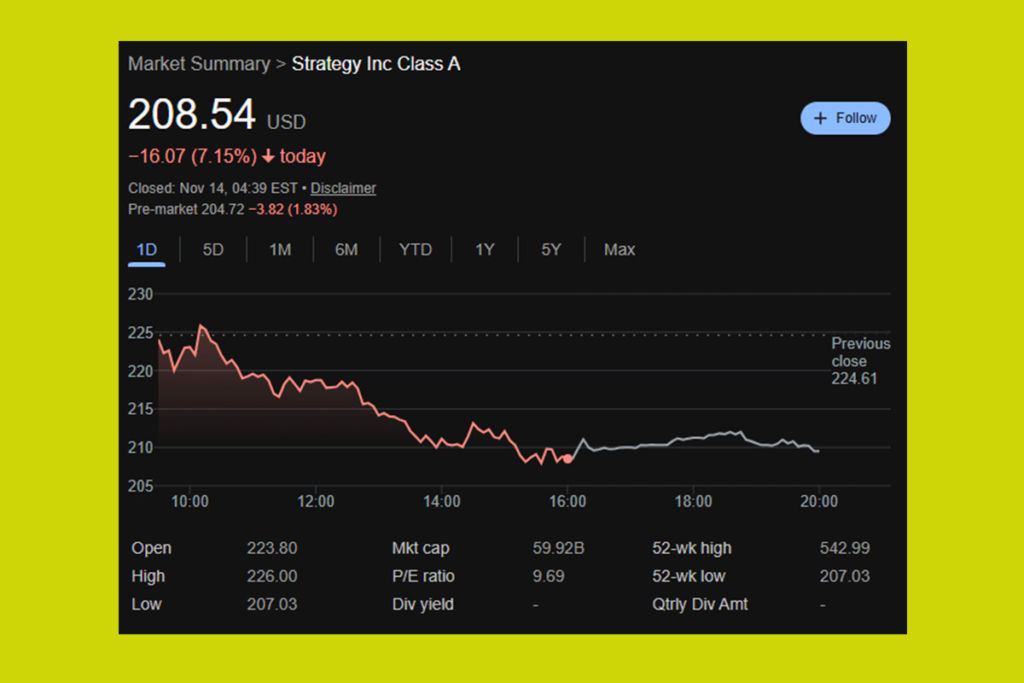The width and height of the screenshot is (1024, 683).
Task: Open the YTD chart view
Action: coord(415,249)
